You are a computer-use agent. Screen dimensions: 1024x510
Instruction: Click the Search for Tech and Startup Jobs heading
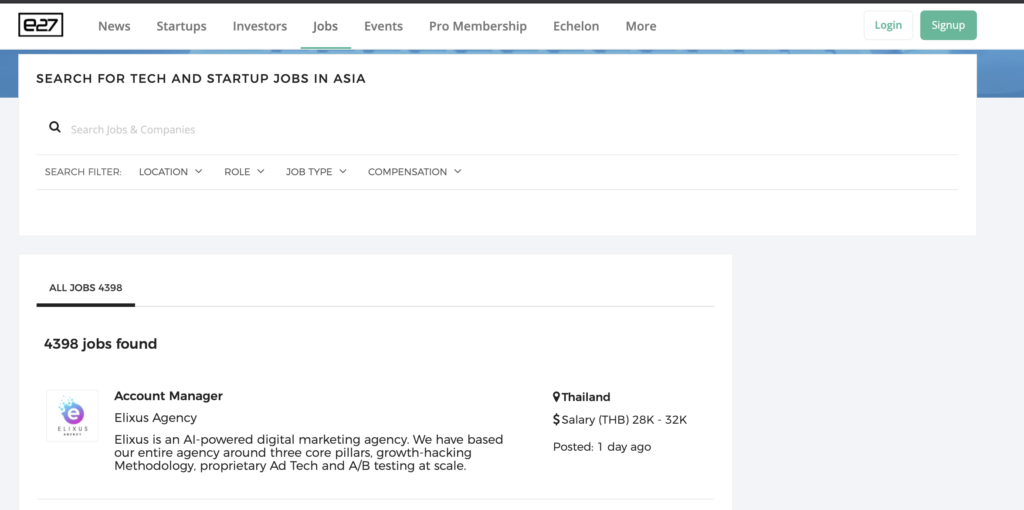tap(200, 79)
